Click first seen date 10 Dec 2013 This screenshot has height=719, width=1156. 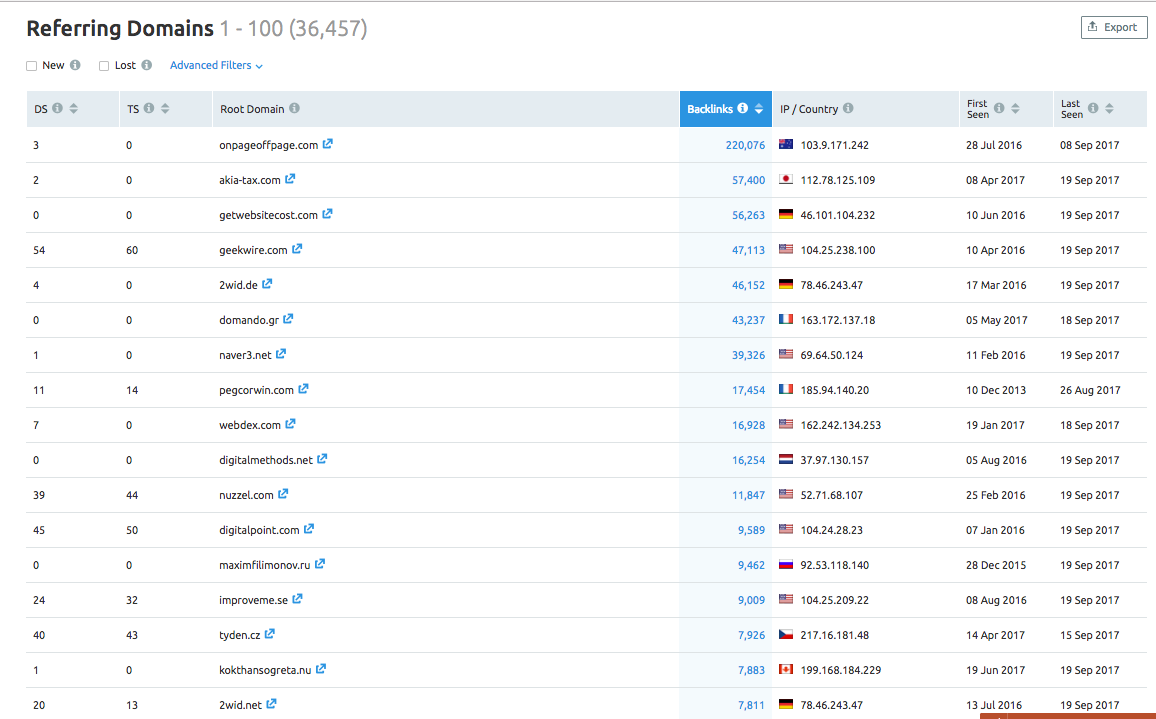pyautogui.click(x=996, y=390)
